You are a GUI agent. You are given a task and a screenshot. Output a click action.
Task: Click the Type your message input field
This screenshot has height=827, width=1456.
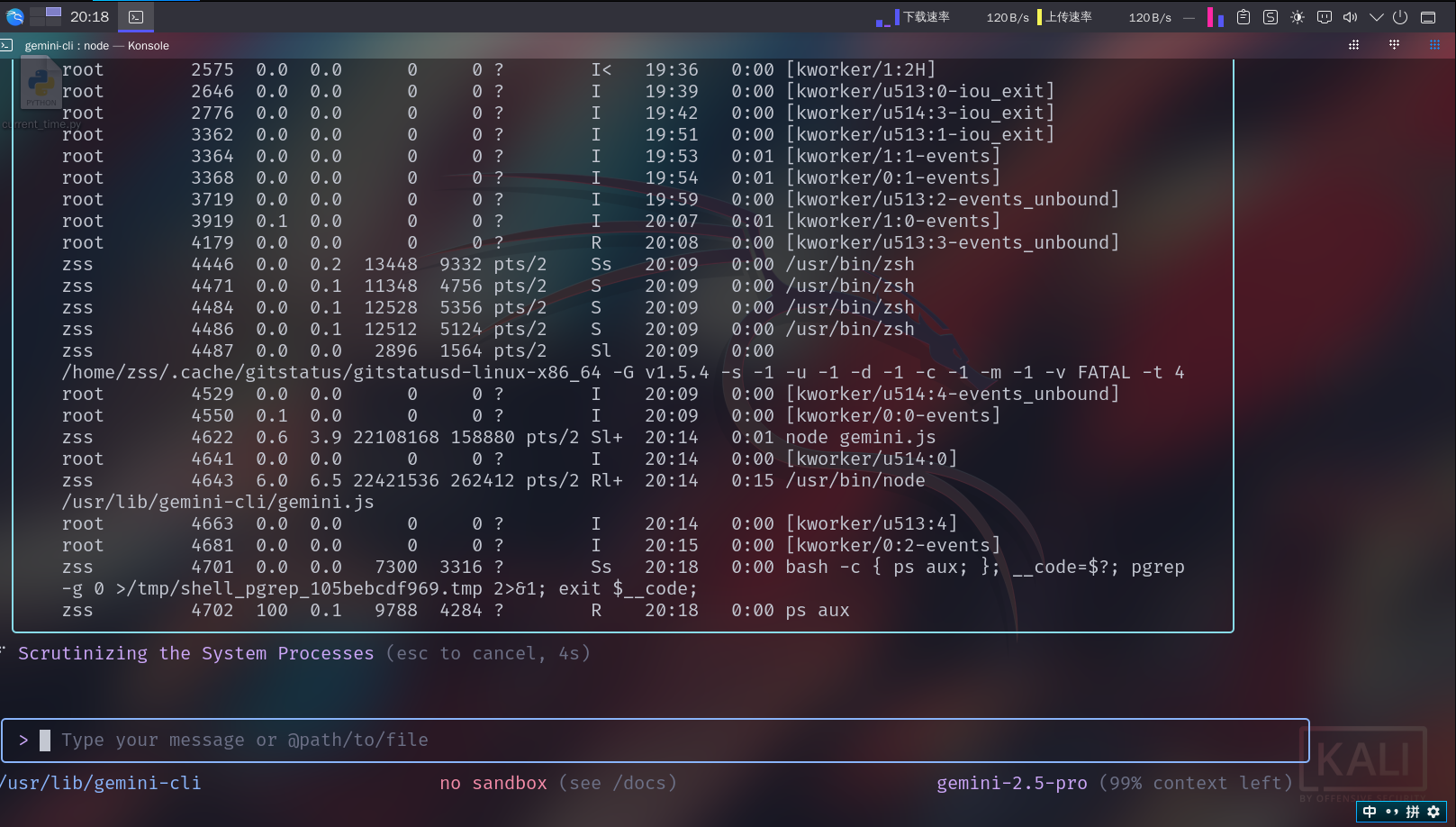(360, 740)
